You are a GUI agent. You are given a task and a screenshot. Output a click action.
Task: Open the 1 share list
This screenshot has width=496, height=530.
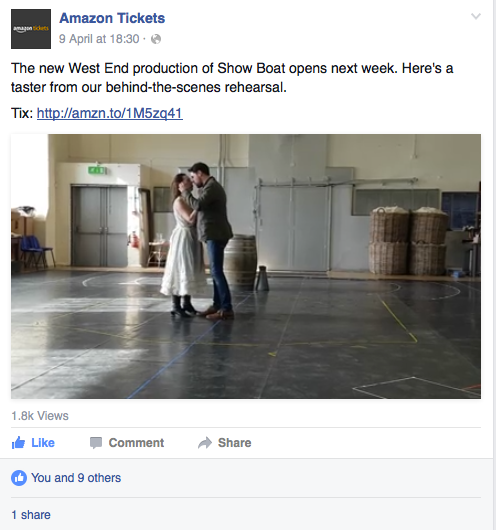(31, 515)
